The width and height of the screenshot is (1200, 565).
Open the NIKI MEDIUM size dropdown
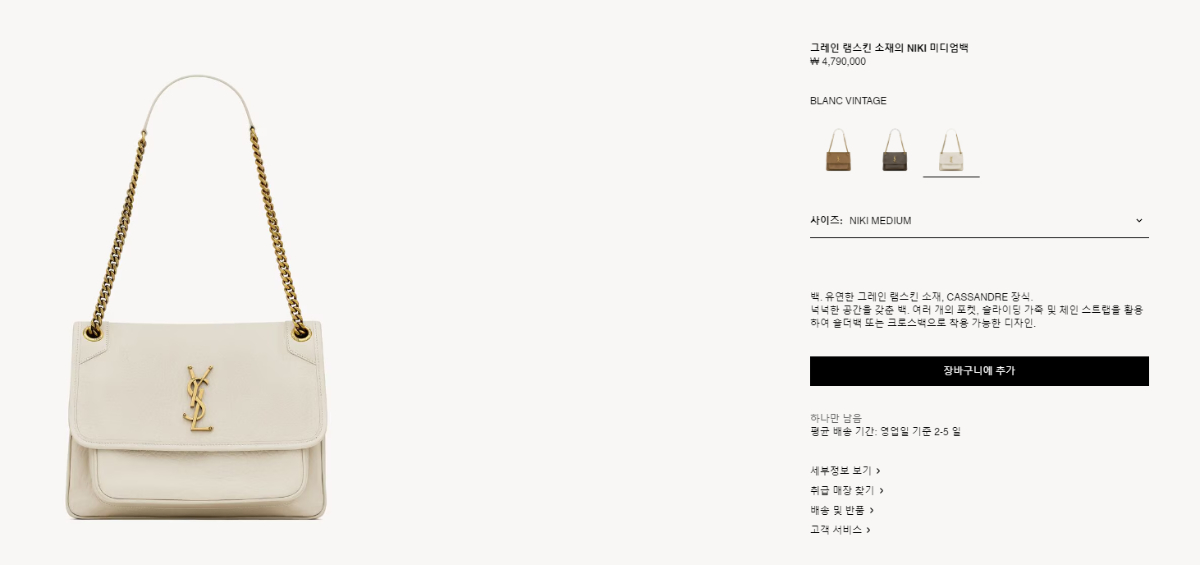click(x=979, y=220)
